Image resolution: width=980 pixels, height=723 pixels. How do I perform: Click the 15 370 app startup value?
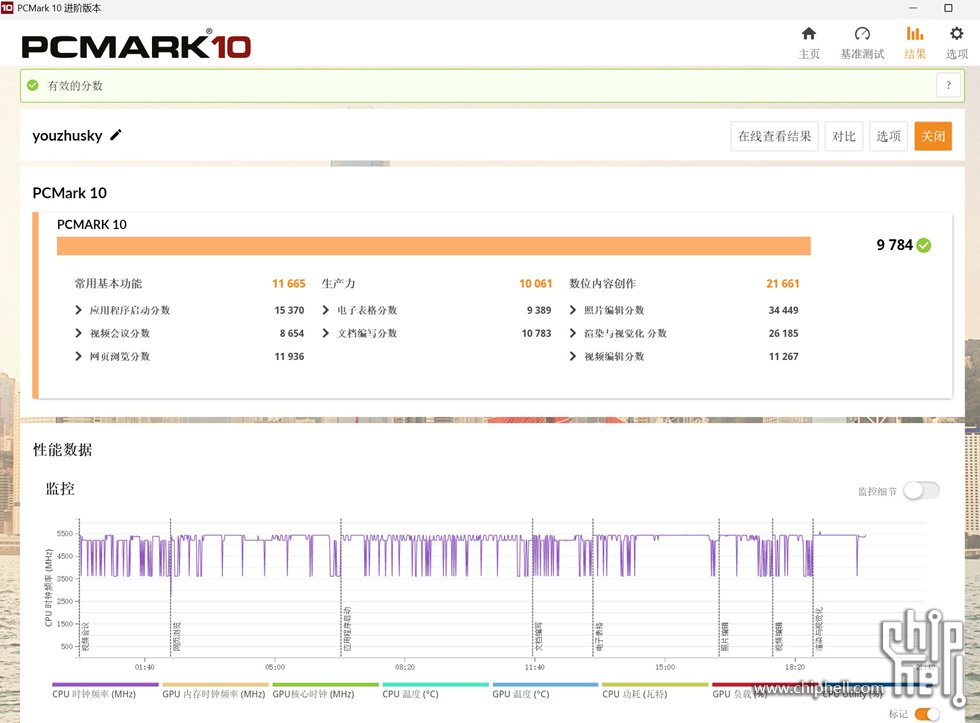pos(289,310)
